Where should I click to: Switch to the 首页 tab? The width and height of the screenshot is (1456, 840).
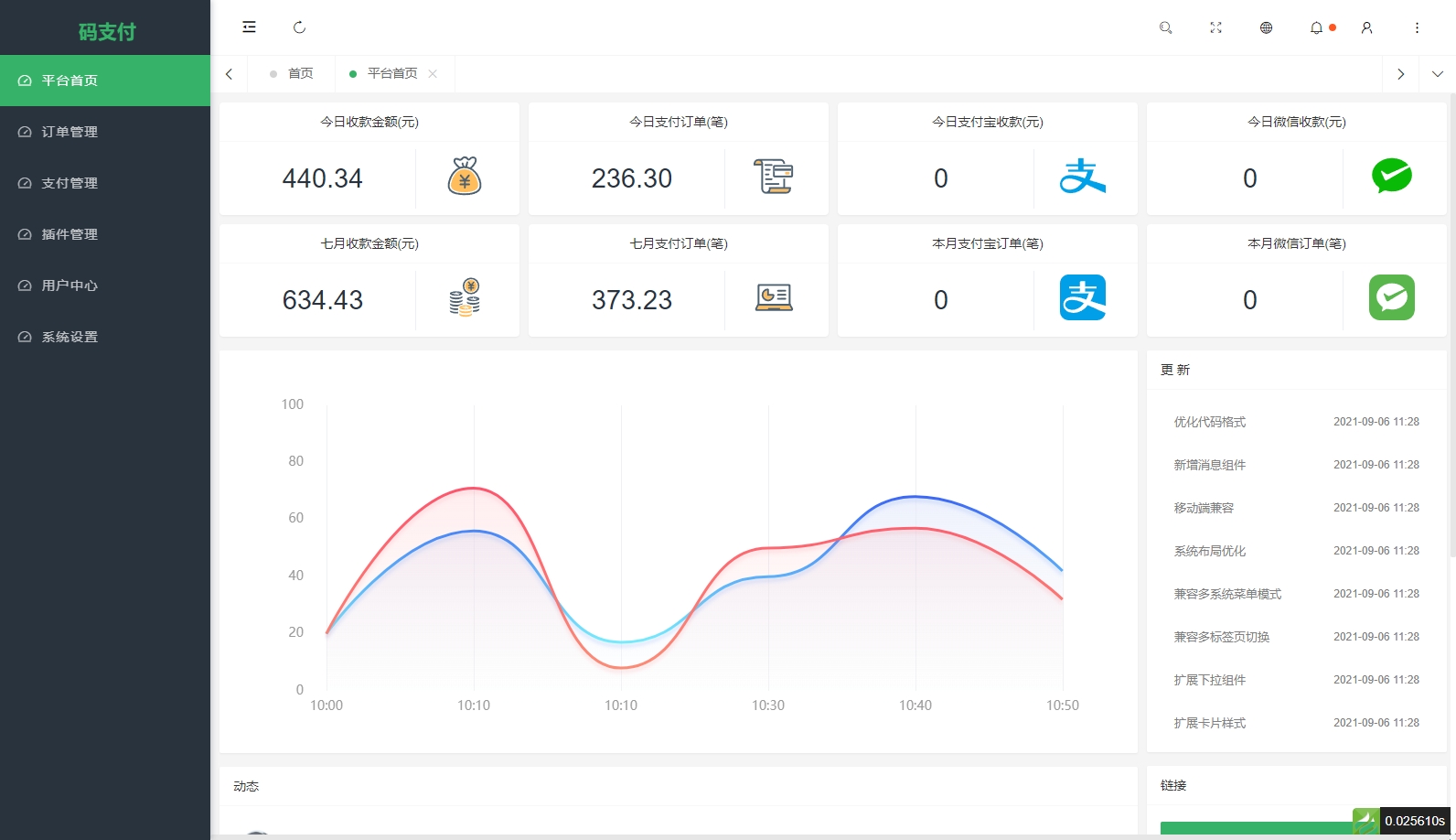click(x=300, y=73)
